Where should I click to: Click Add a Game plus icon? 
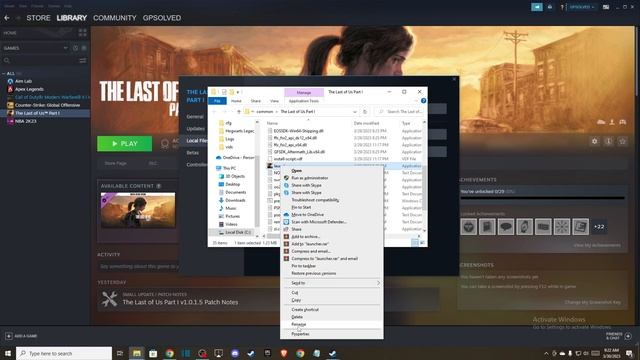point(9,336)
